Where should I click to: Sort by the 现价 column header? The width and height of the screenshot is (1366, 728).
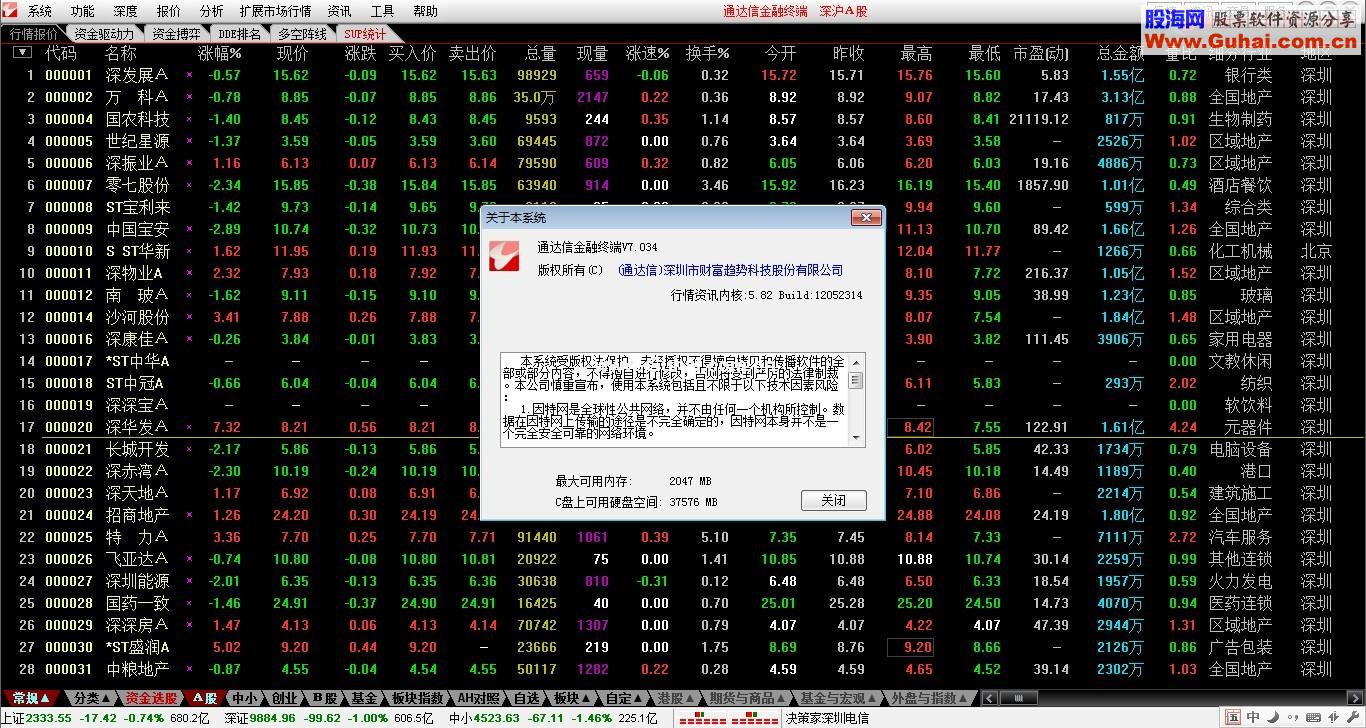click(293, 53)
